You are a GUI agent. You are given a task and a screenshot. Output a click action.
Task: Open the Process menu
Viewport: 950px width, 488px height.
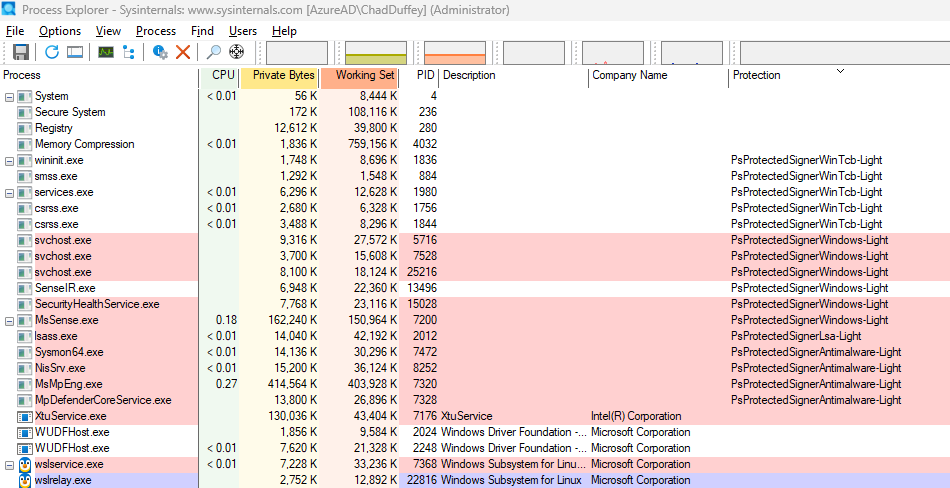coord(156,31)
